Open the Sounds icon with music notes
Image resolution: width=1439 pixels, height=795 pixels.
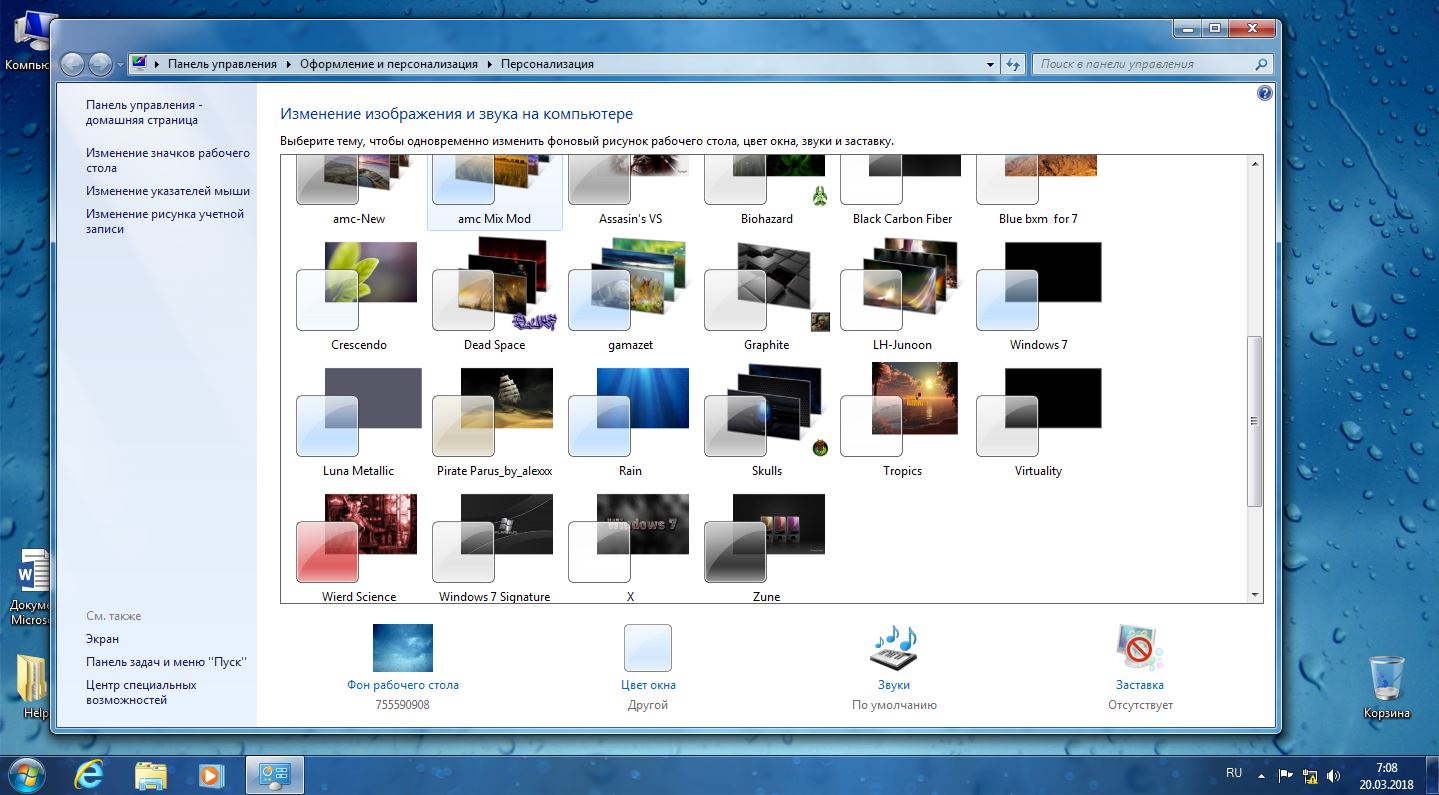893,648
